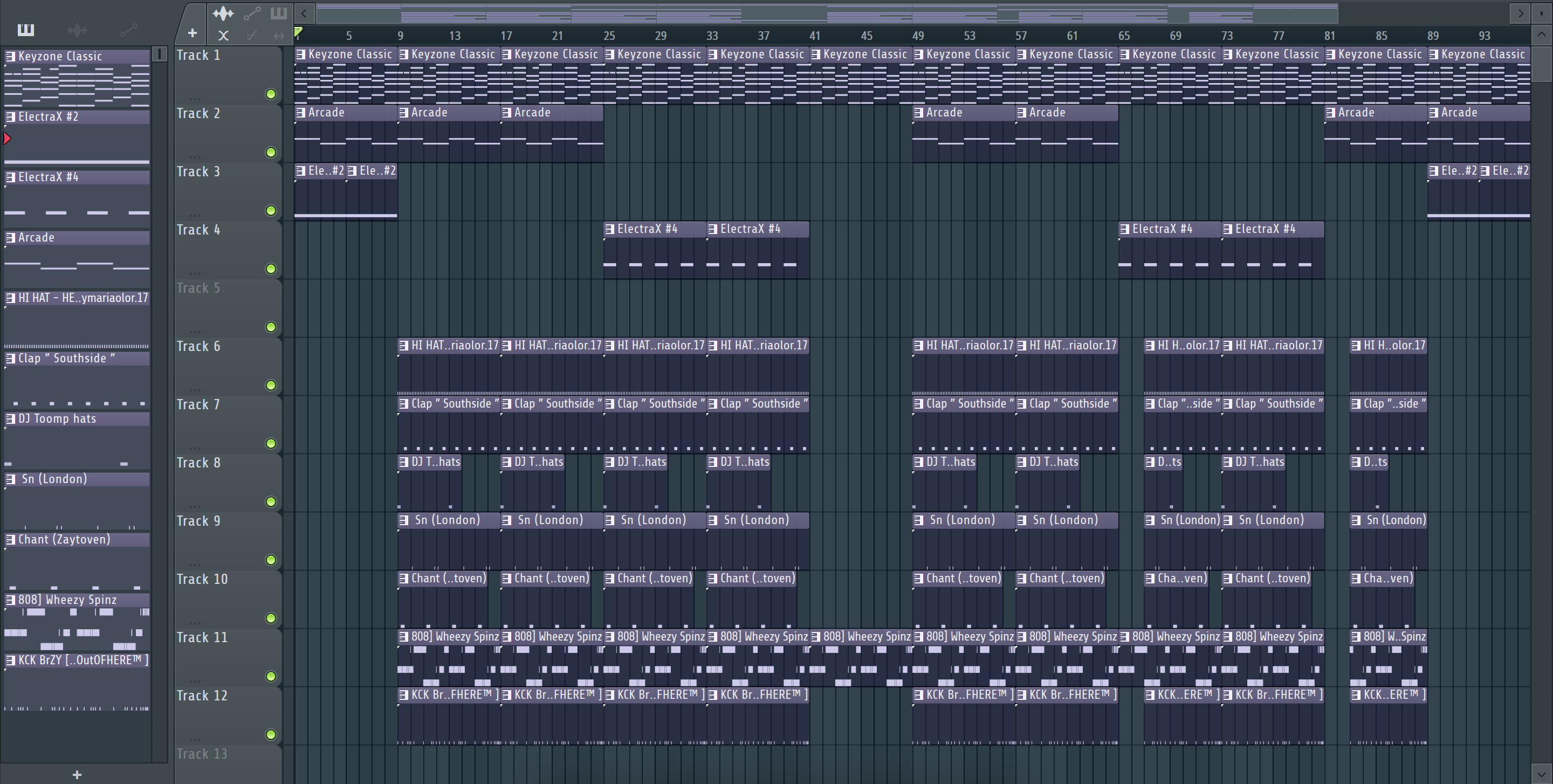Click Chant (Zaytoven) pattern icon in picker
The height and width of the screenshot is (784, 1553).
[x=10, y=539]
